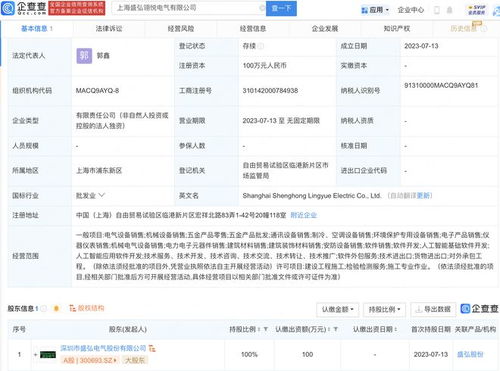The height and width of the screenshot is (371, 500).
Task: Expand the A股 | 300693.SZ stock tag
Action: coord(90,360)
